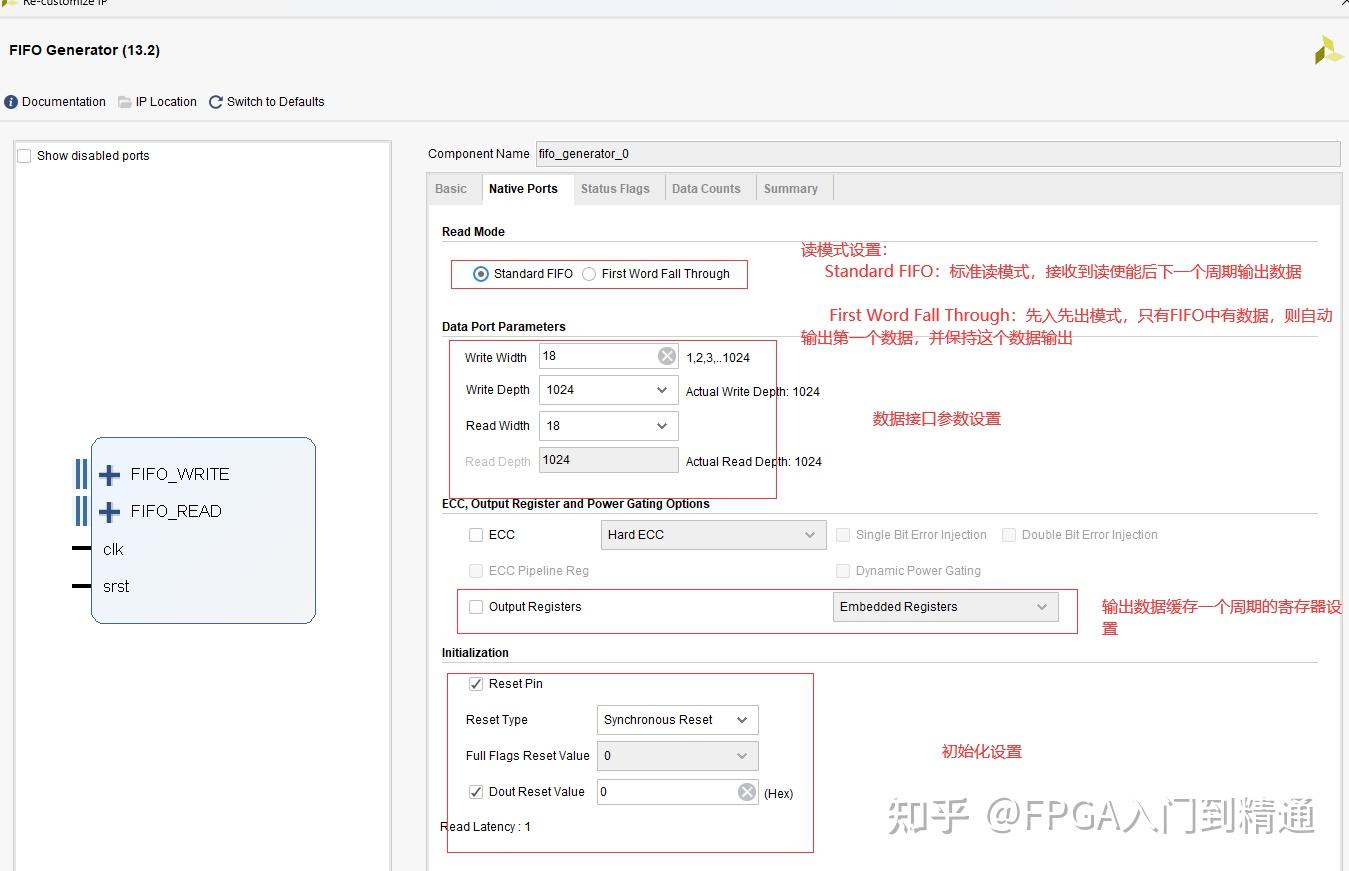Click the Read Latency : 1 text
Viewport: 1349px width, 871px height.
486,827
